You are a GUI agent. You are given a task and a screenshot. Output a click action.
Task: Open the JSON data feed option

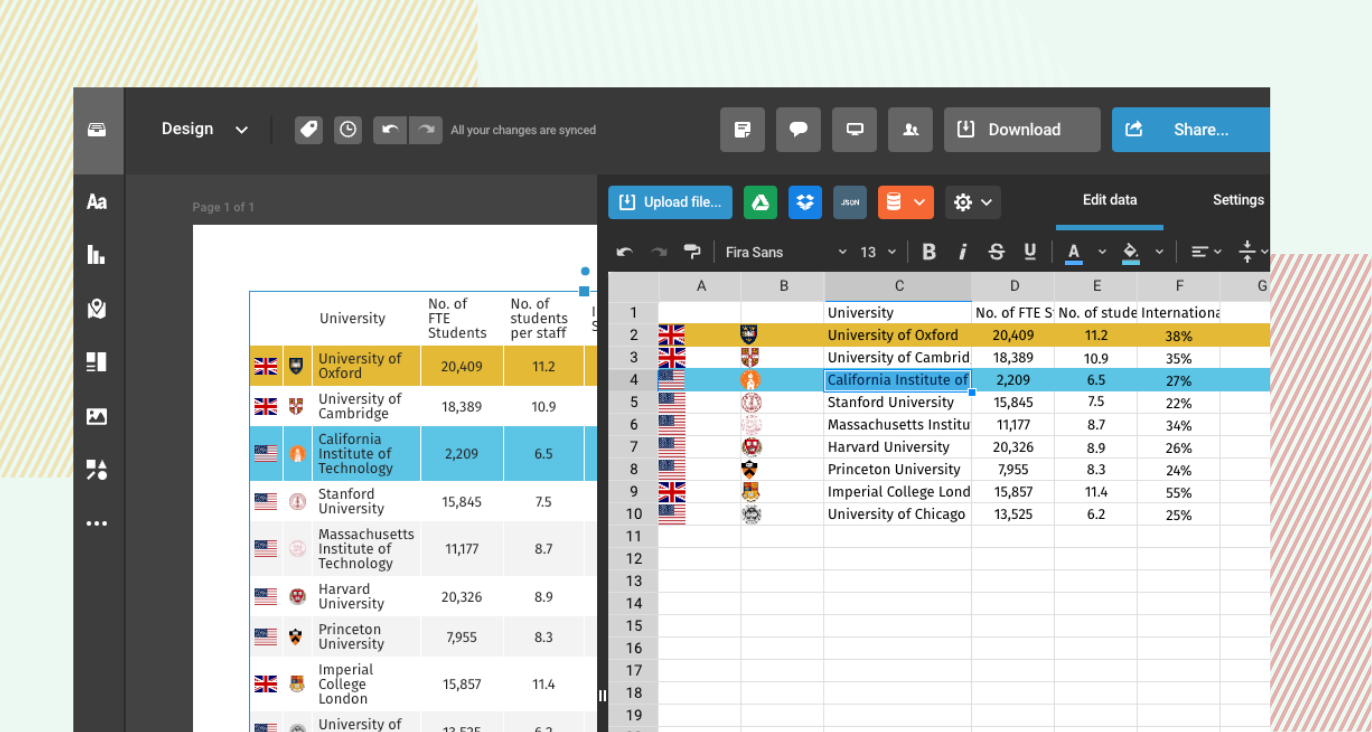(849, 202)
